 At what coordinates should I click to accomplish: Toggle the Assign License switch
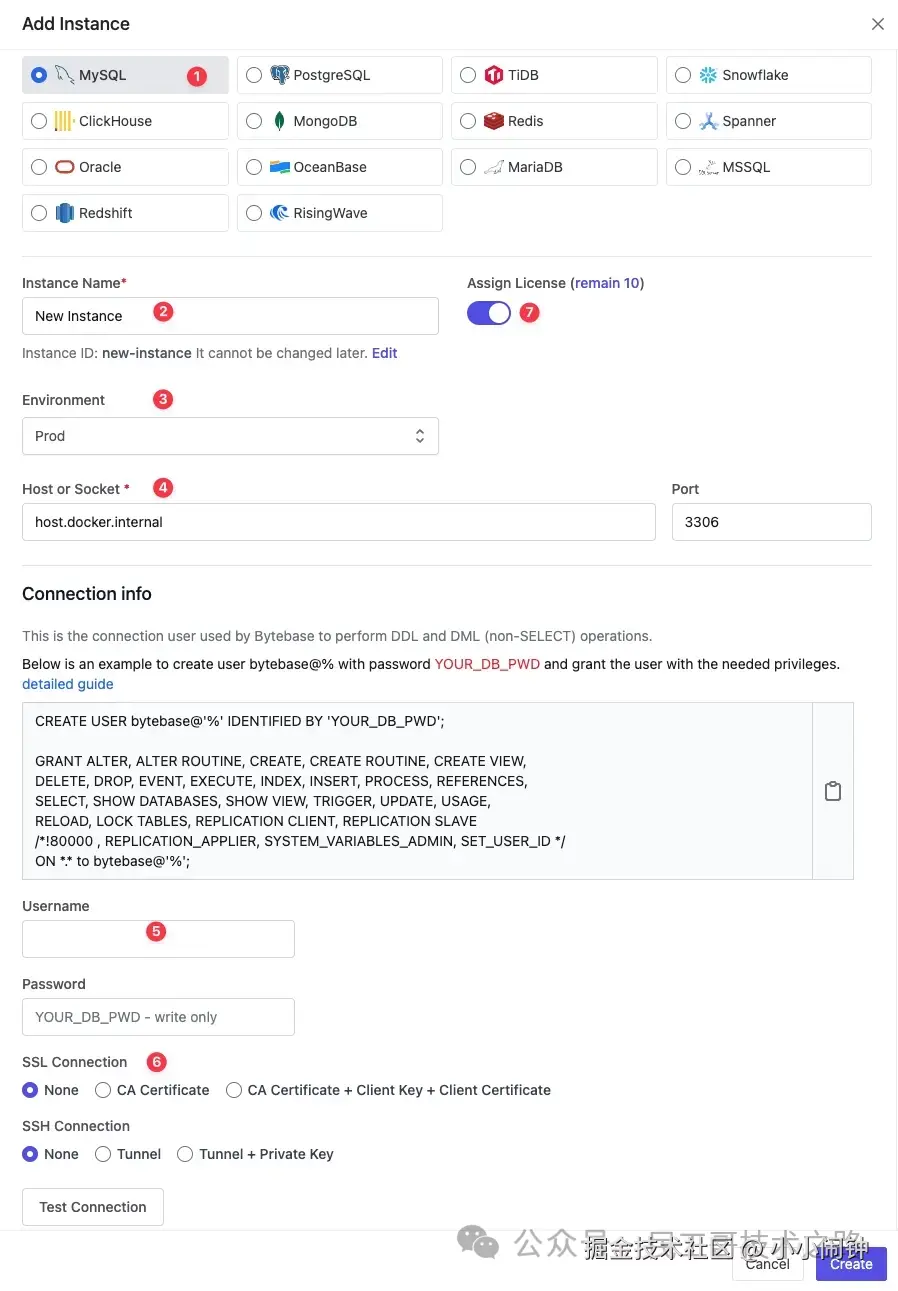489,313
